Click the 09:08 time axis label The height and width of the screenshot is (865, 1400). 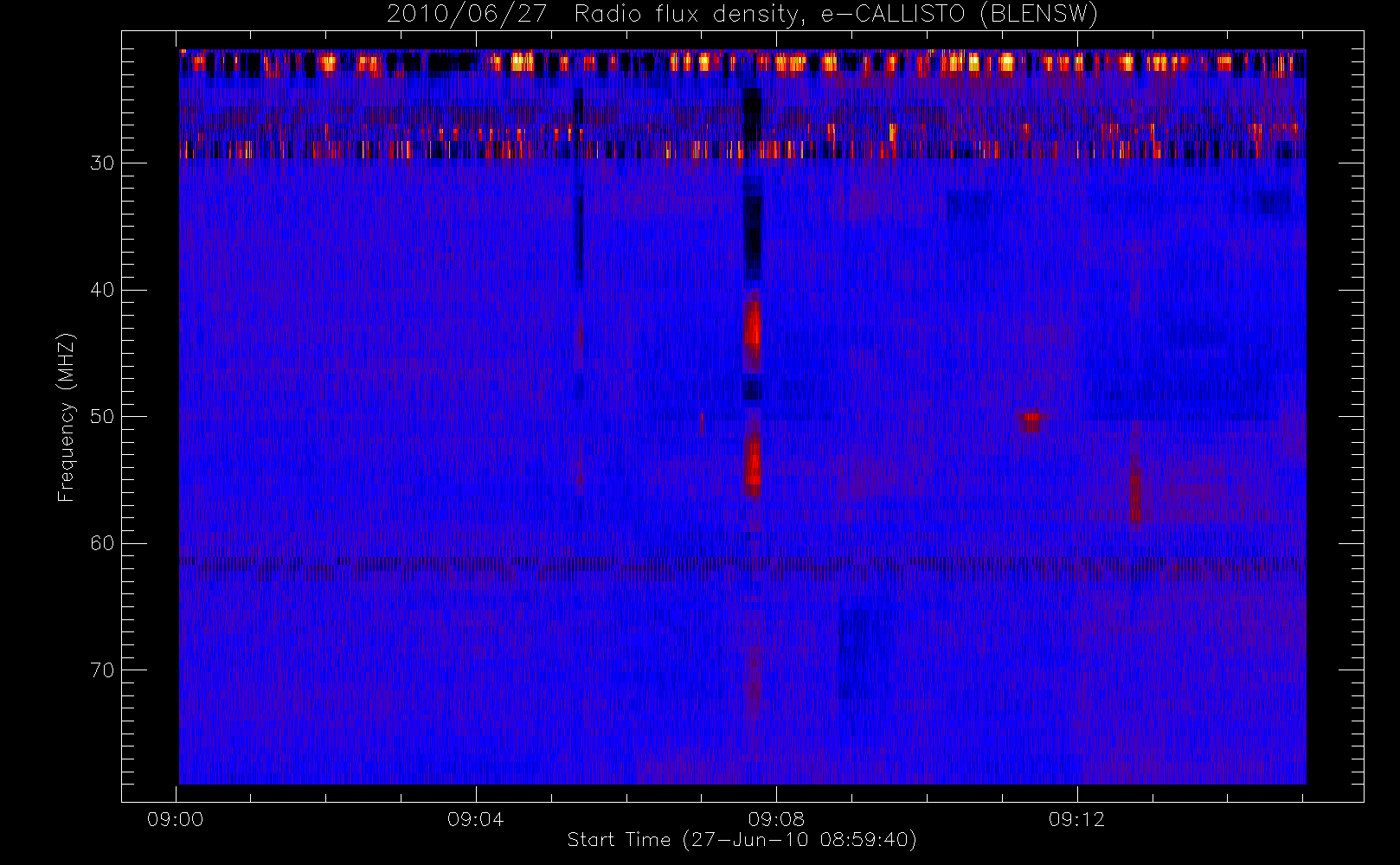776,819
